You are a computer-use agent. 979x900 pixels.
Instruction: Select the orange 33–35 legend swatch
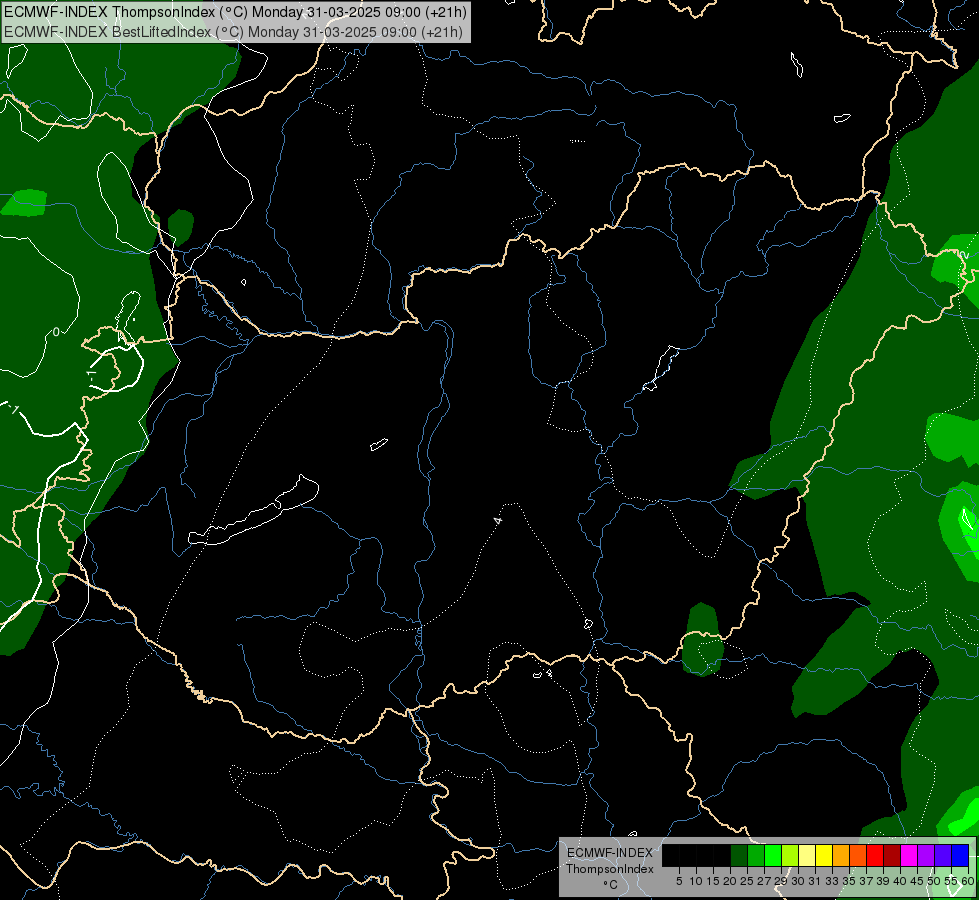point(841,855)
